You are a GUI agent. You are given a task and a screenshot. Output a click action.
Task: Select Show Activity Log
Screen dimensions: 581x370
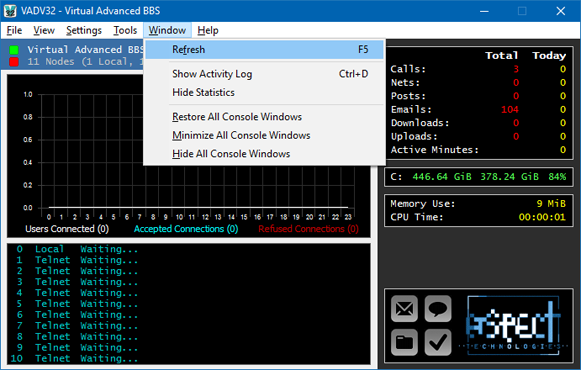(265, 74)
